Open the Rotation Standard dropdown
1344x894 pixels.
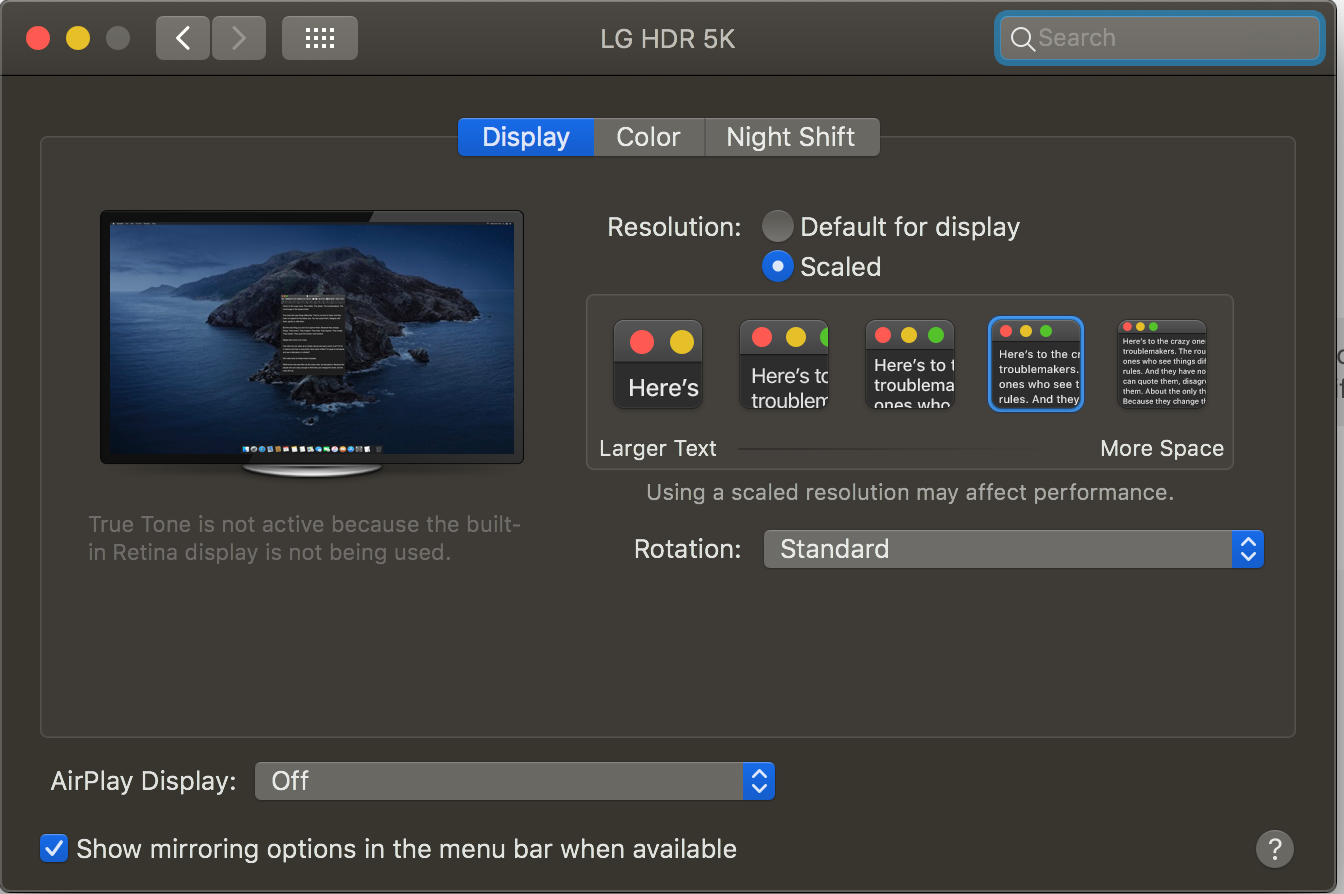[x=1014, y=549]
